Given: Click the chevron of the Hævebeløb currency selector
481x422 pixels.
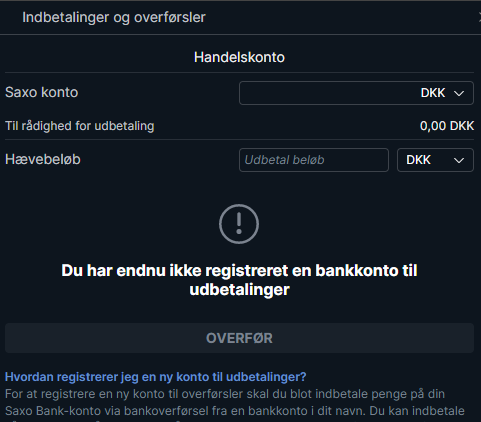Looking at the screenshot, I should click(459, 160).
